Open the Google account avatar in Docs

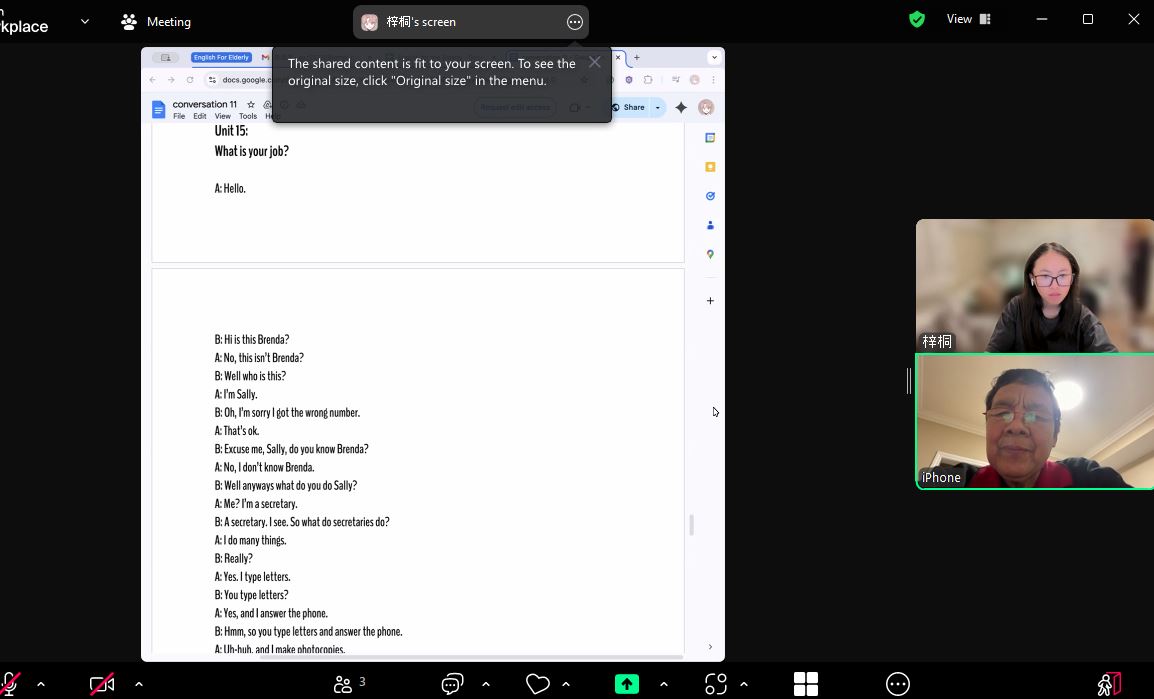point(706,107)
